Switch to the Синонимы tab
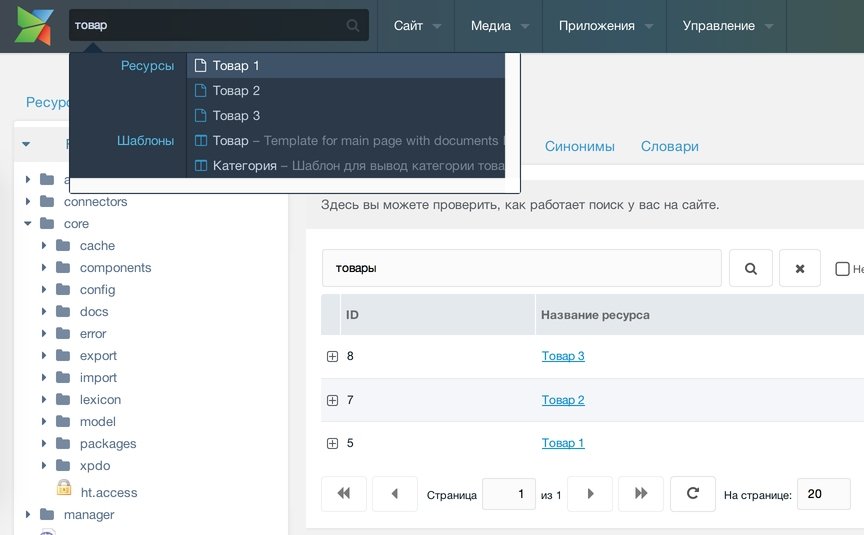 580,146
